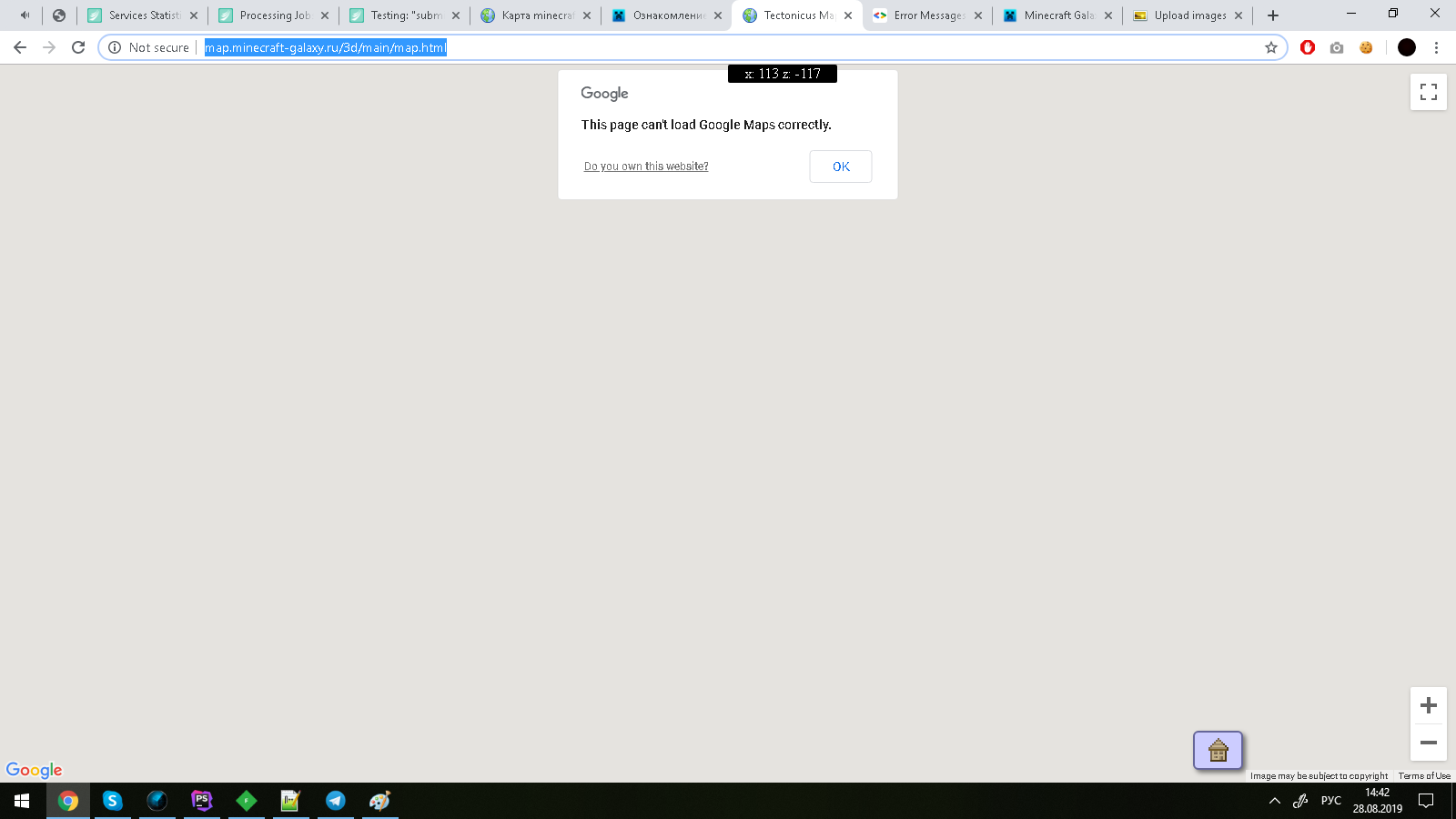Open the Chrome three-dot menu
Image resolution: width=1456 pixels, height=819 pixels.
click(1436, 47)
